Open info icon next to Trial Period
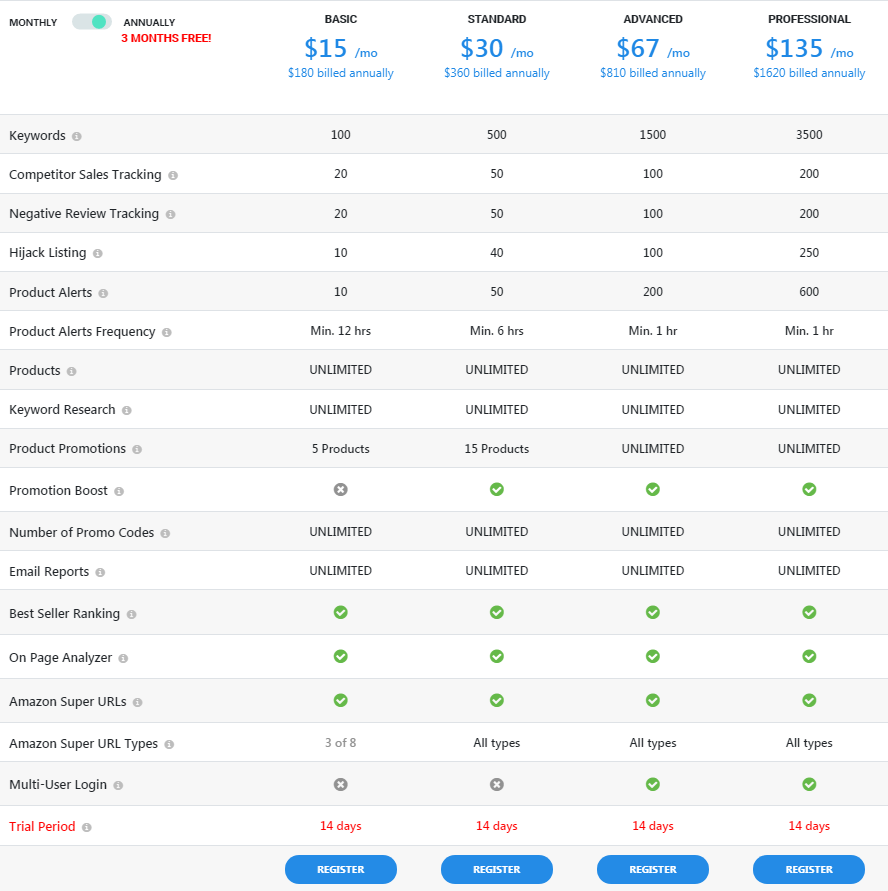 pyautogui.click(x=86, y=827)
